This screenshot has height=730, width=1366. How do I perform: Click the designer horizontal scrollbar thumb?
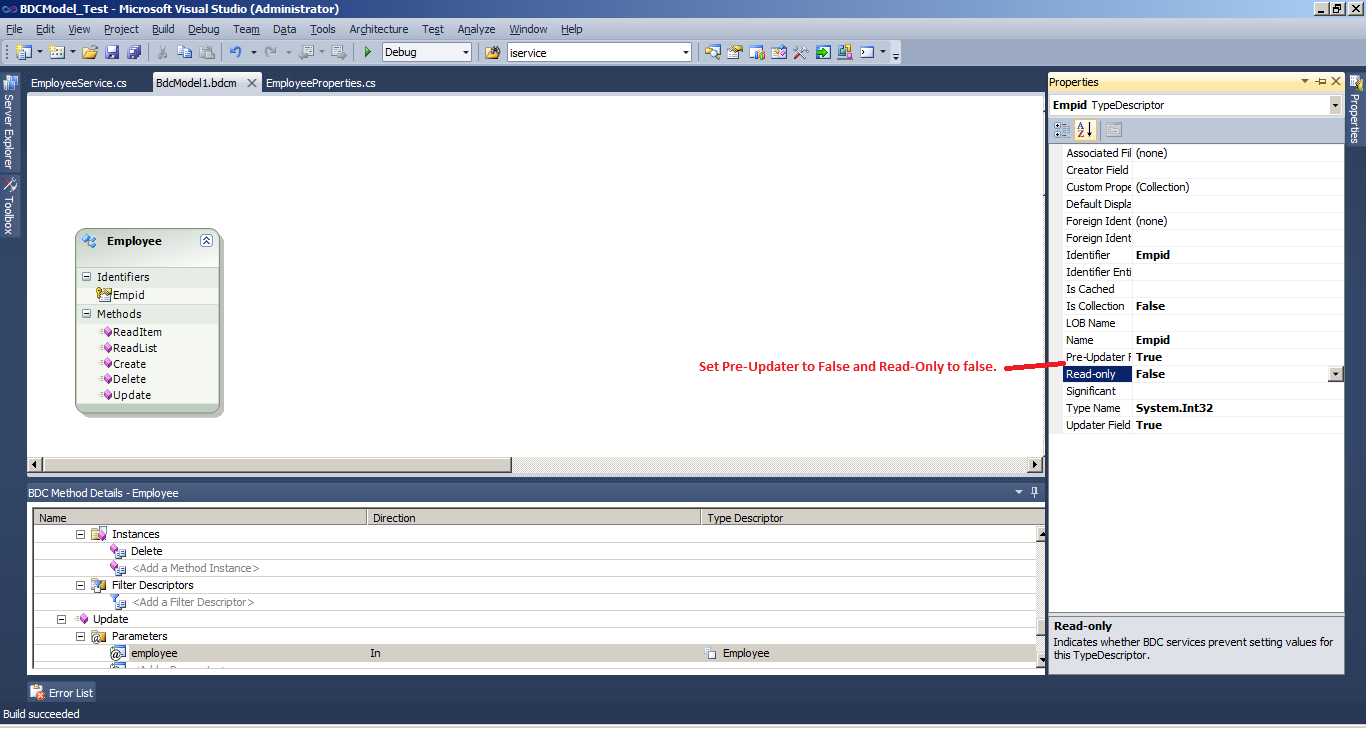[x=277, y=465]
